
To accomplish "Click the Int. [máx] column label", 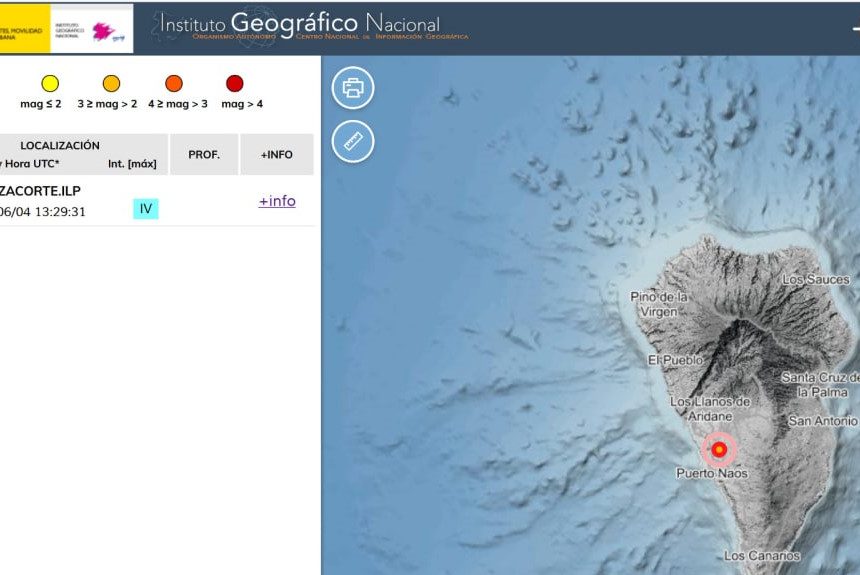I will [x=132, y=164].
